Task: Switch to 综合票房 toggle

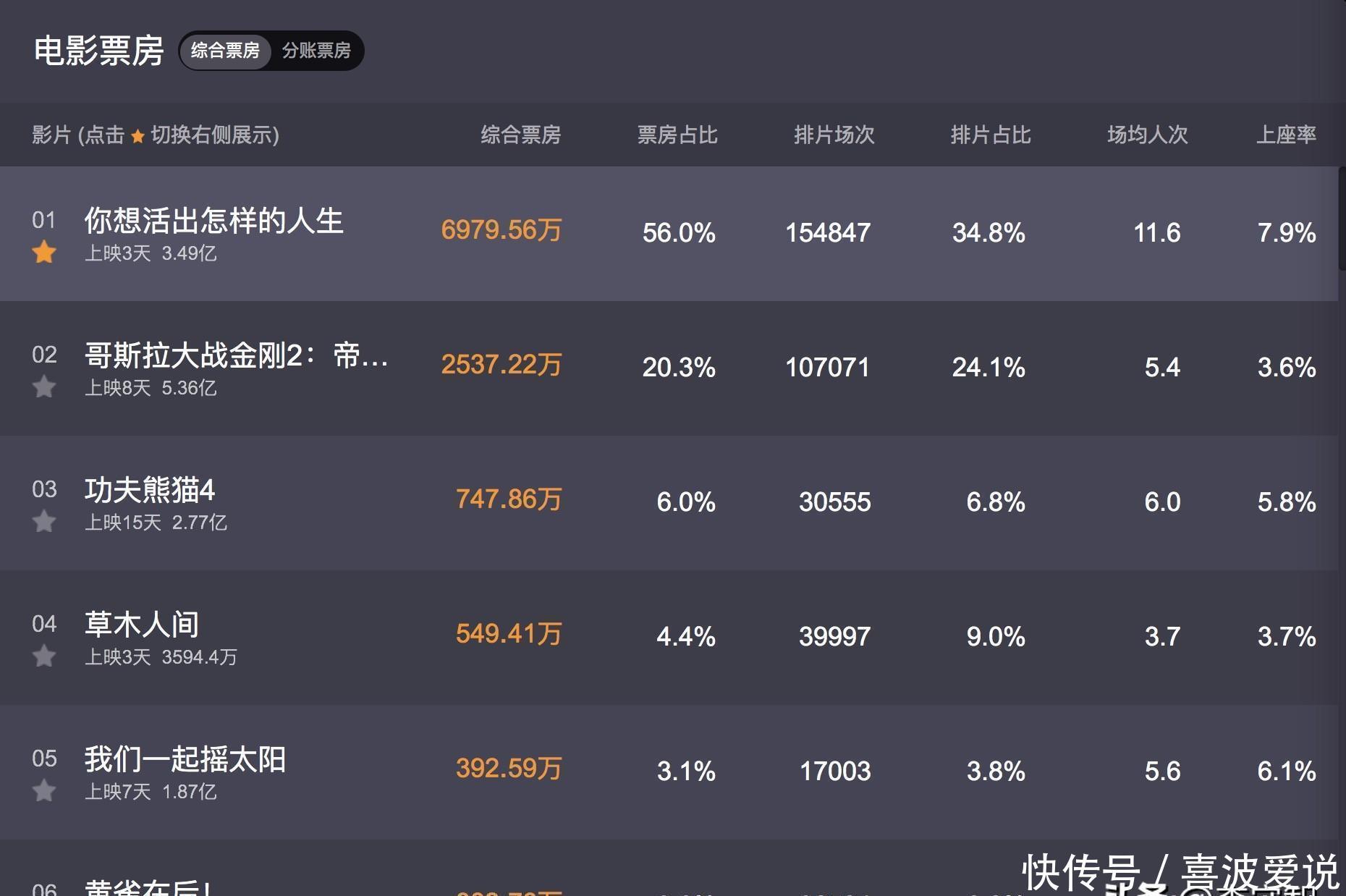Action: click(x=225, y=51)
